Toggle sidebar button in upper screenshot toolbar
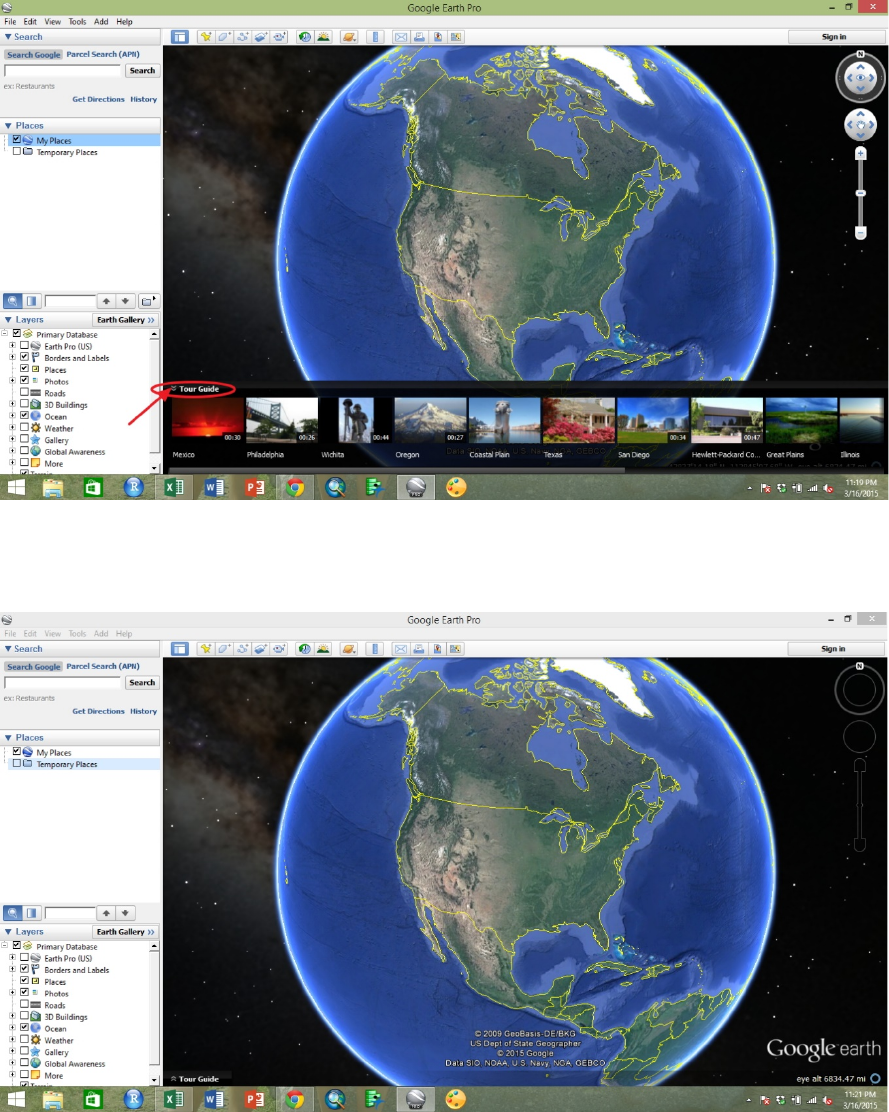Screen dimensions: 889x1112 tap(179, 37)
